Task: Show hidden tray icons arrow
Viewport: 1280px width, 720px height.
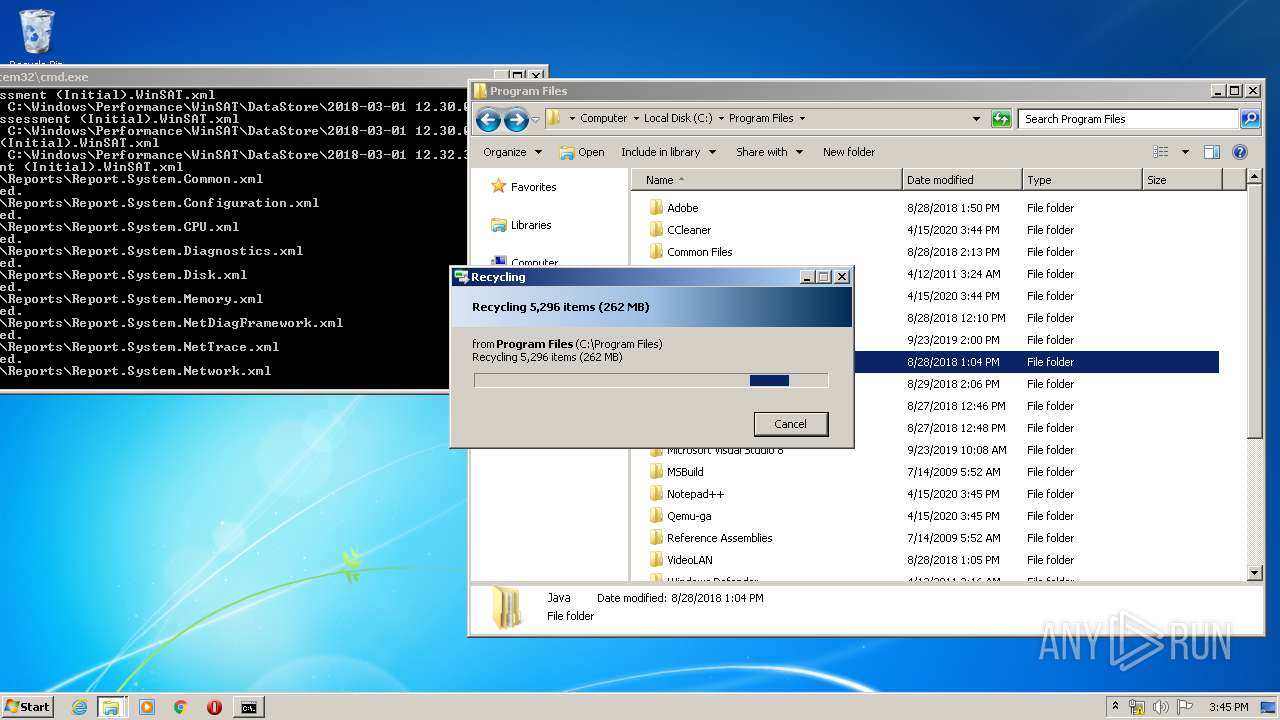Action: tap(1115, 706)
